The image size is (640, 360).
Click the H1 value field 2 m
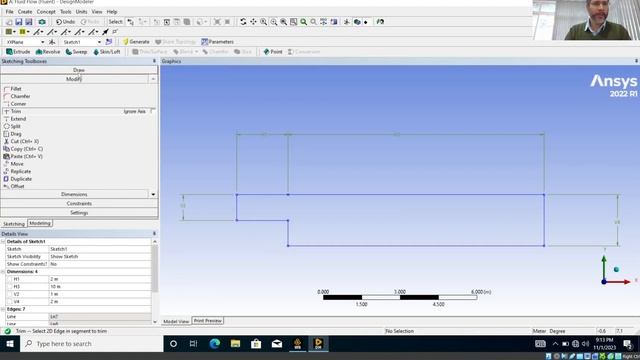[100, 279]
